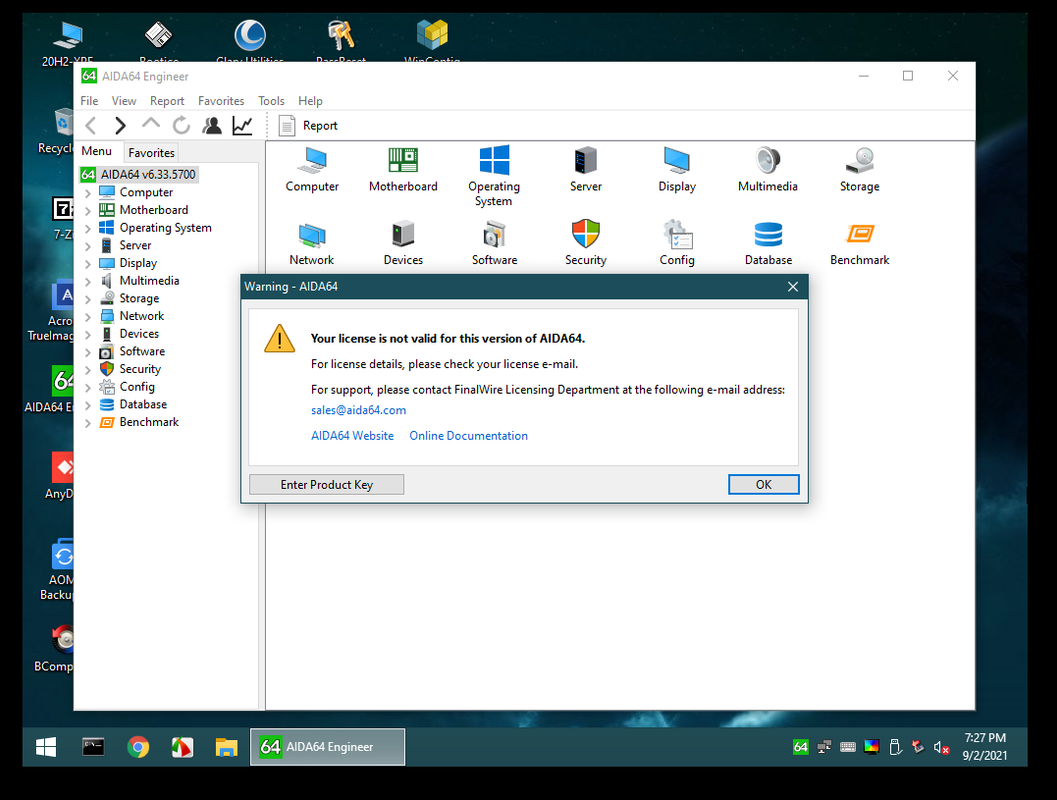Navigate up one level via toolbar arrow

(x=150, y=124)
